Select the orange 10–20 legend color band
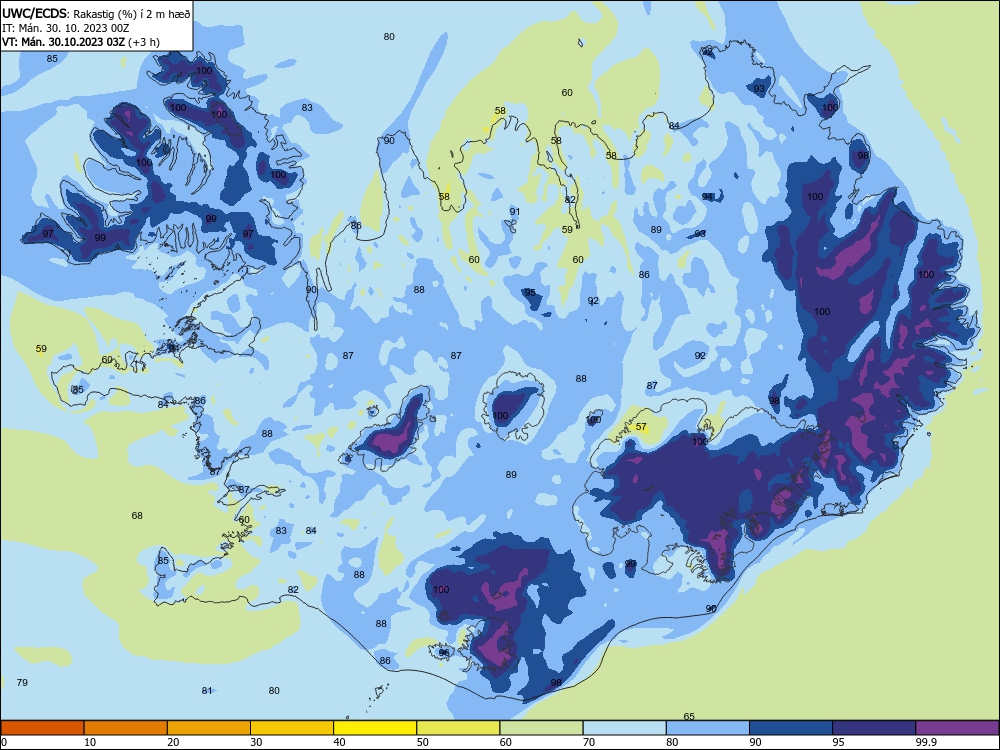 126,728
